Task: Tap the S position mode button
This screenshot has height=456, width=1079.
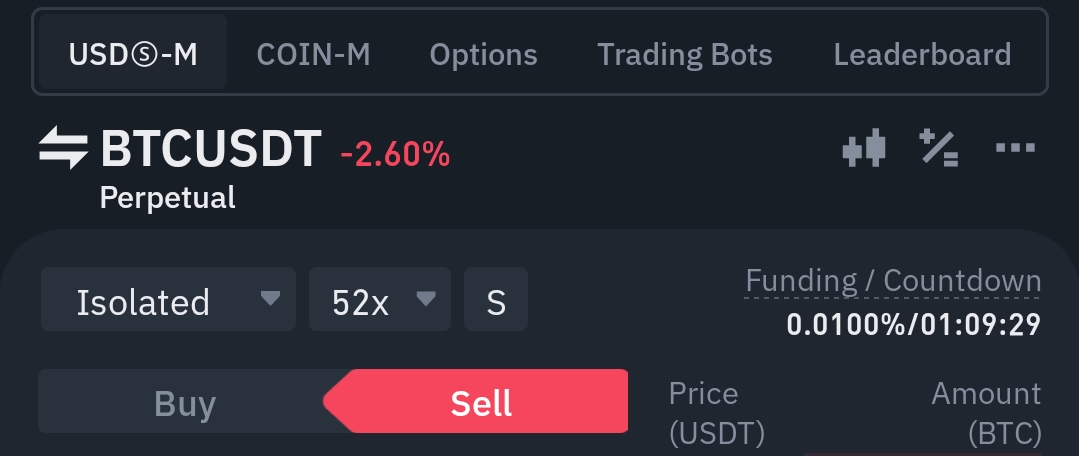Action: click(495, 299)
